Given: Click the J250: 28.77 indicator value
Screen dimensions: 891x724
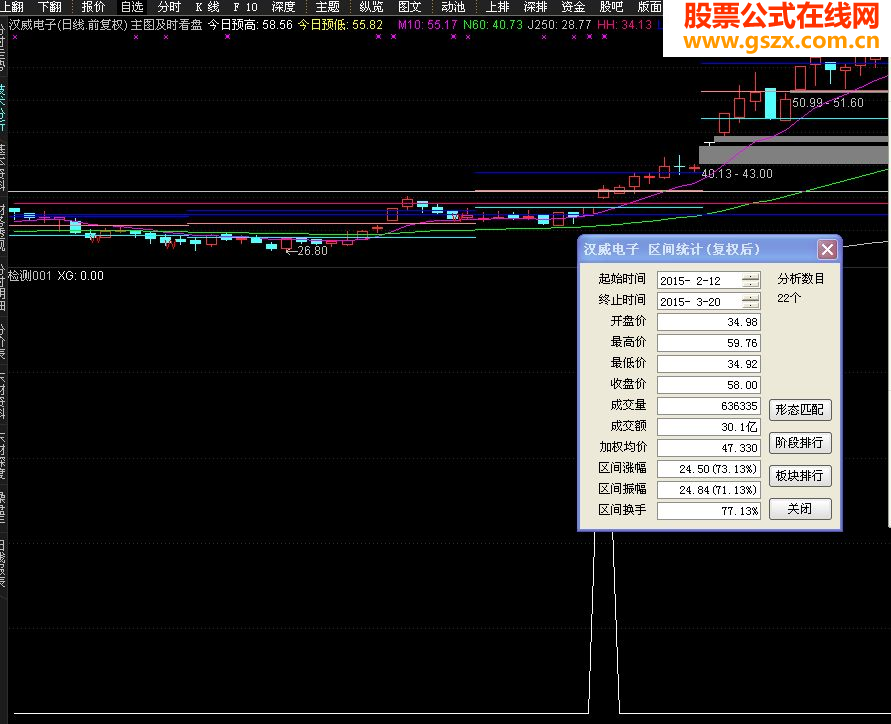Looking at the screenshot, I should click(560, 25).
